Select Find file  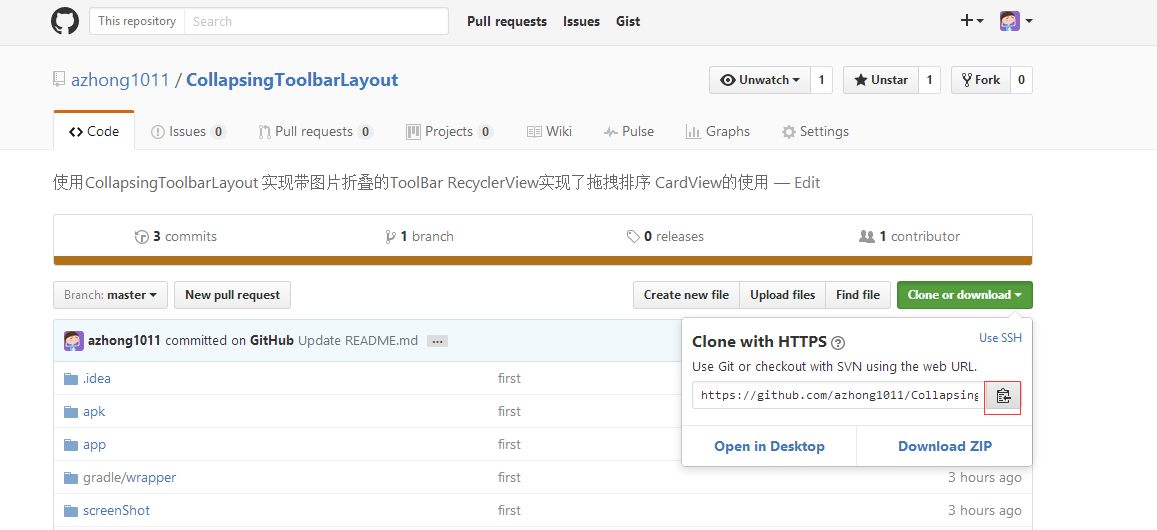pos(858,295)
